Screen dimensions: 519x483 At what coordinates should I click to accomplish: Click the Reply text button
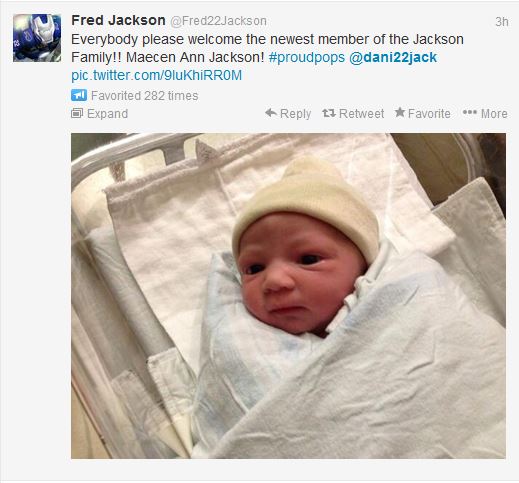[x=295, y=114]
